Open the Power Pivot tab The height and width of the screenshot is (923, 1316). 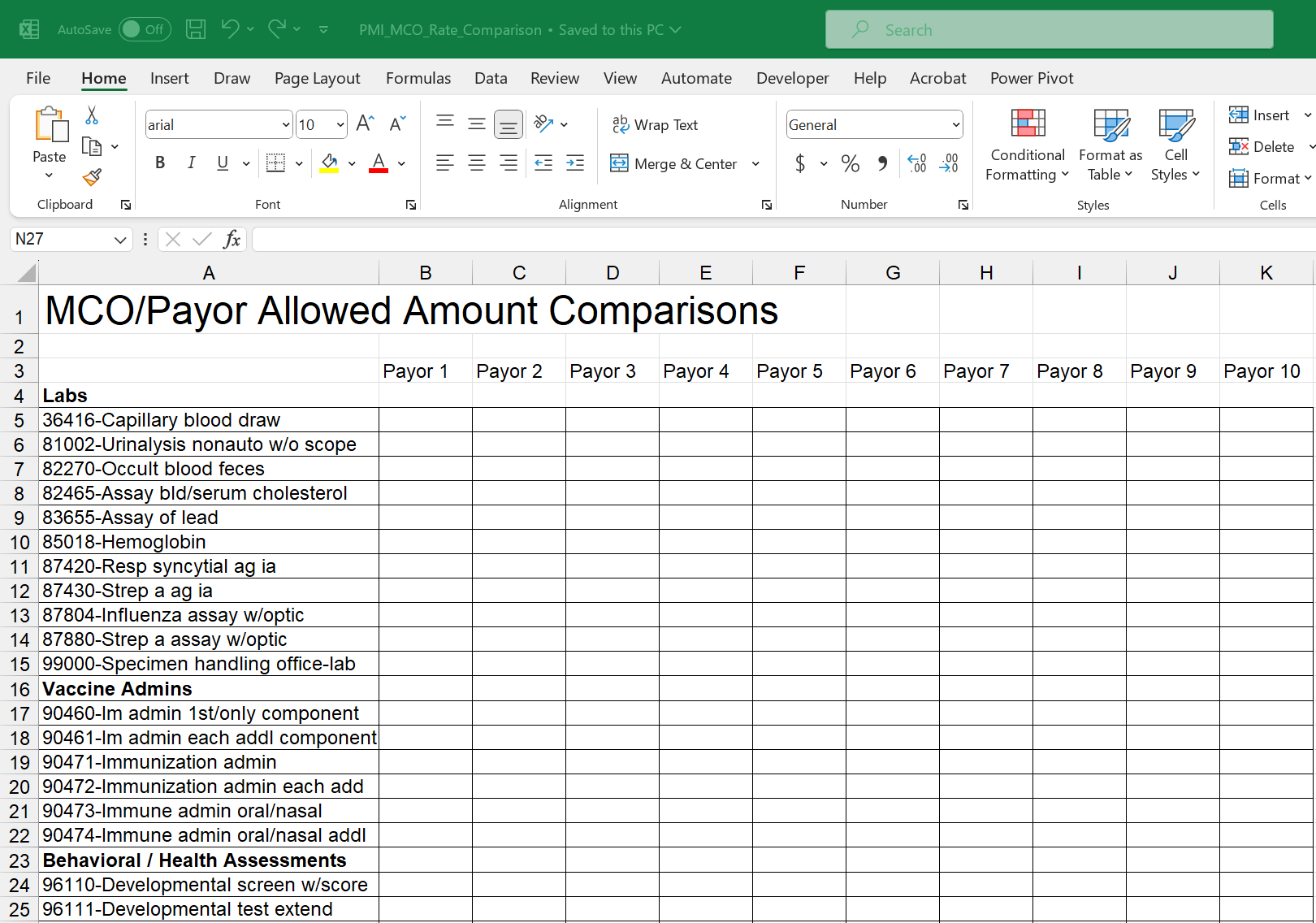(x=1032, y=78)
